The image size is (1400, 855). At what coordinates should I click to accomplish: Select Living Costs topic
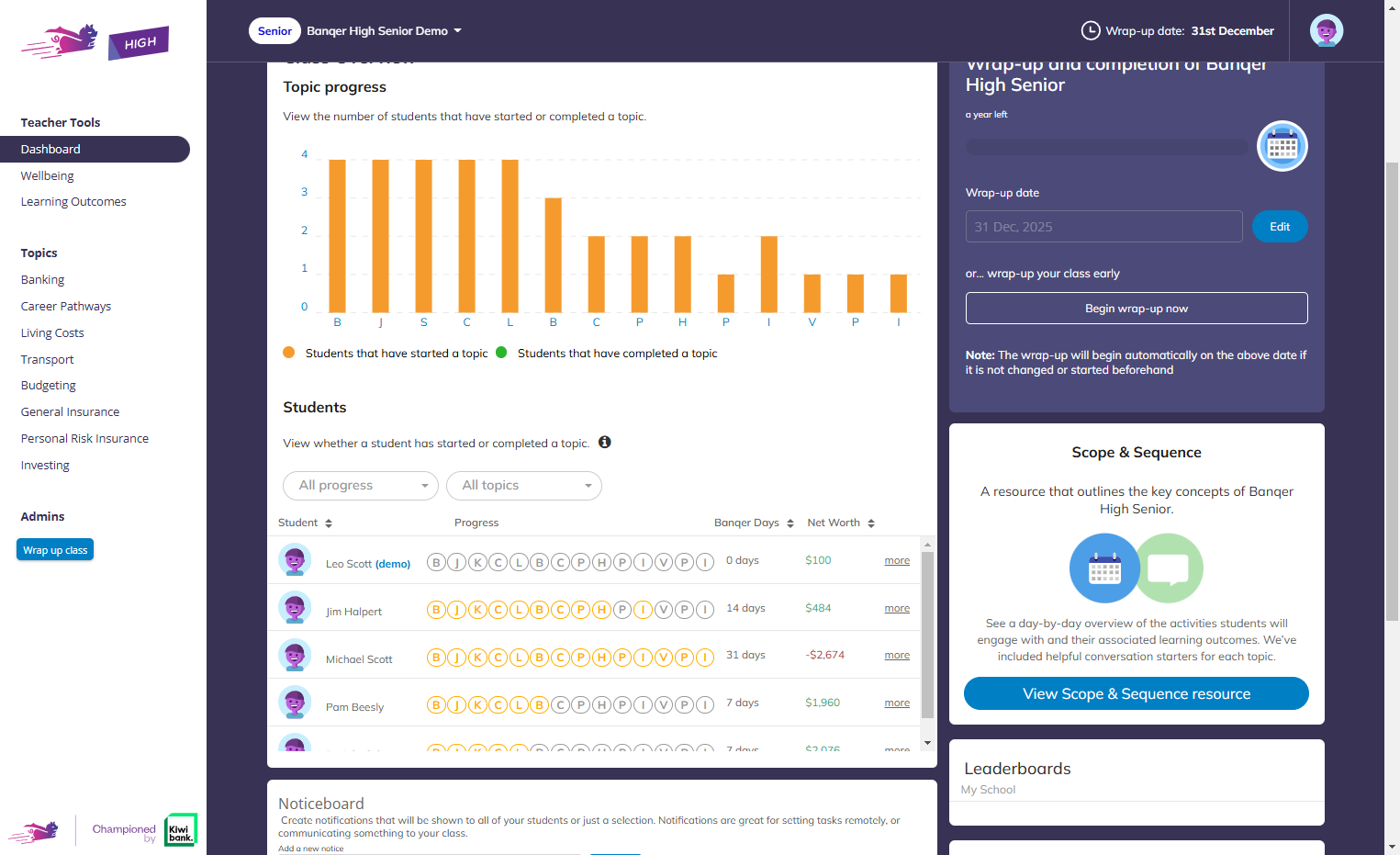(52, 332)
